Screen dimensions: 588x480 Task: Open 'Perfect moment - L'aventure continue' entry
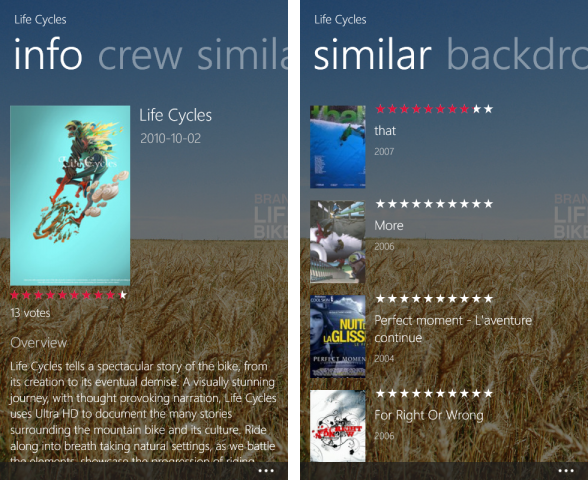pos(453,329)
